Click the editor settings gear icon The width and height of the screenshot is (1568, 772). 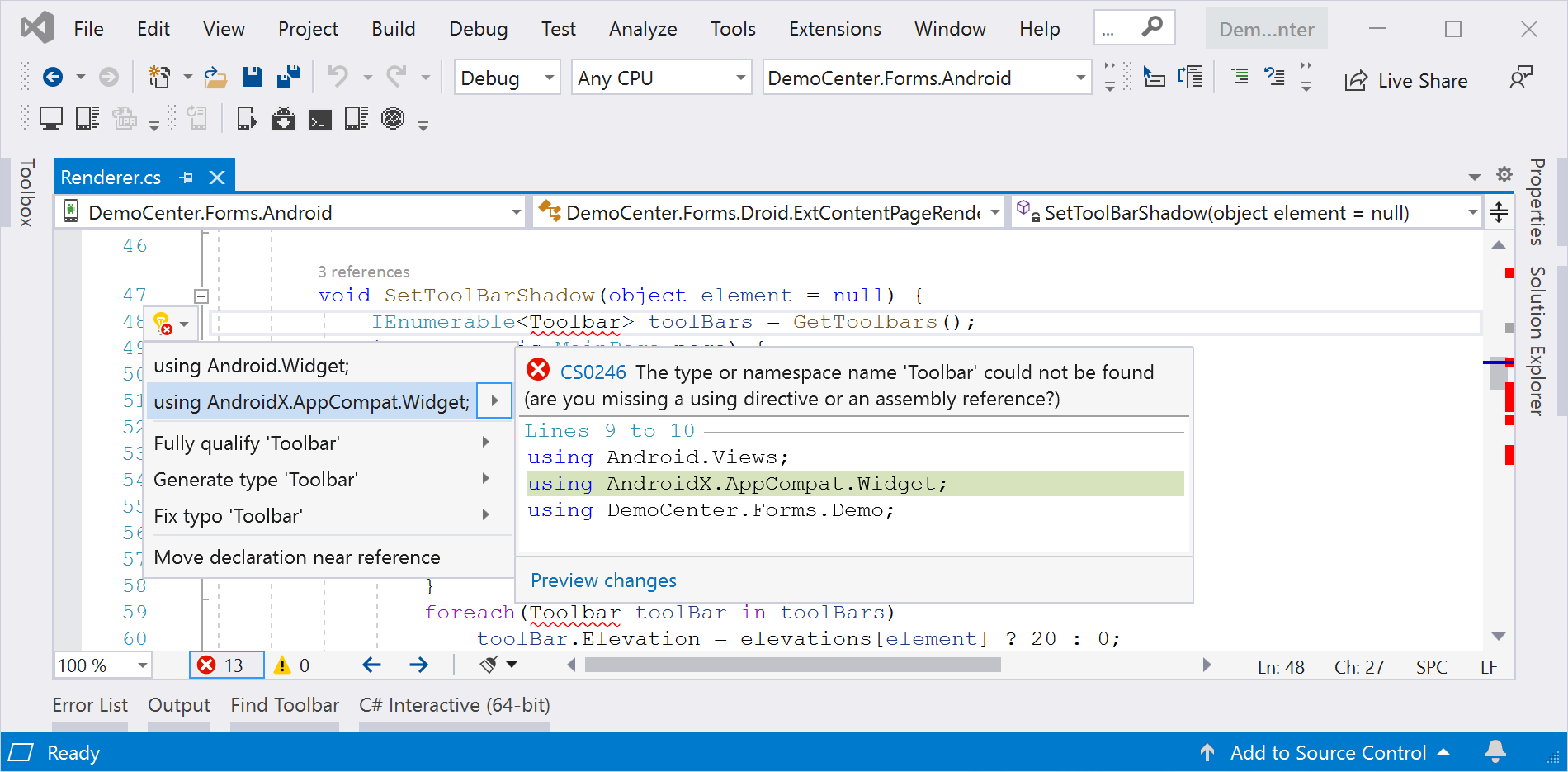1504,175
